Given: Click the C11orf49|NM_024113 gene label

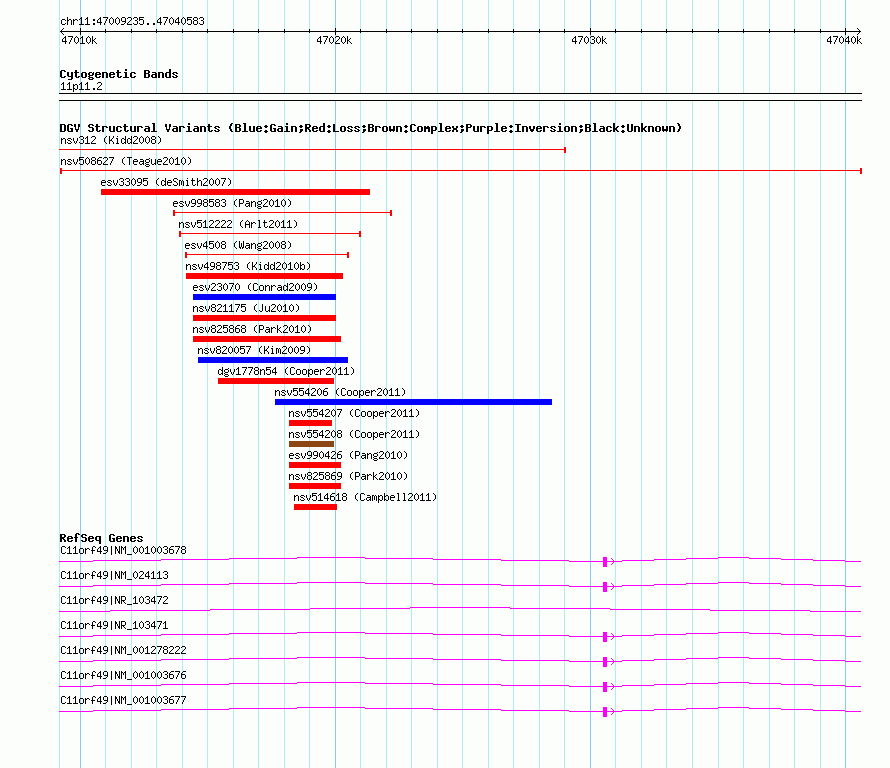Looking at the screenshot, I should coord(114,576).
